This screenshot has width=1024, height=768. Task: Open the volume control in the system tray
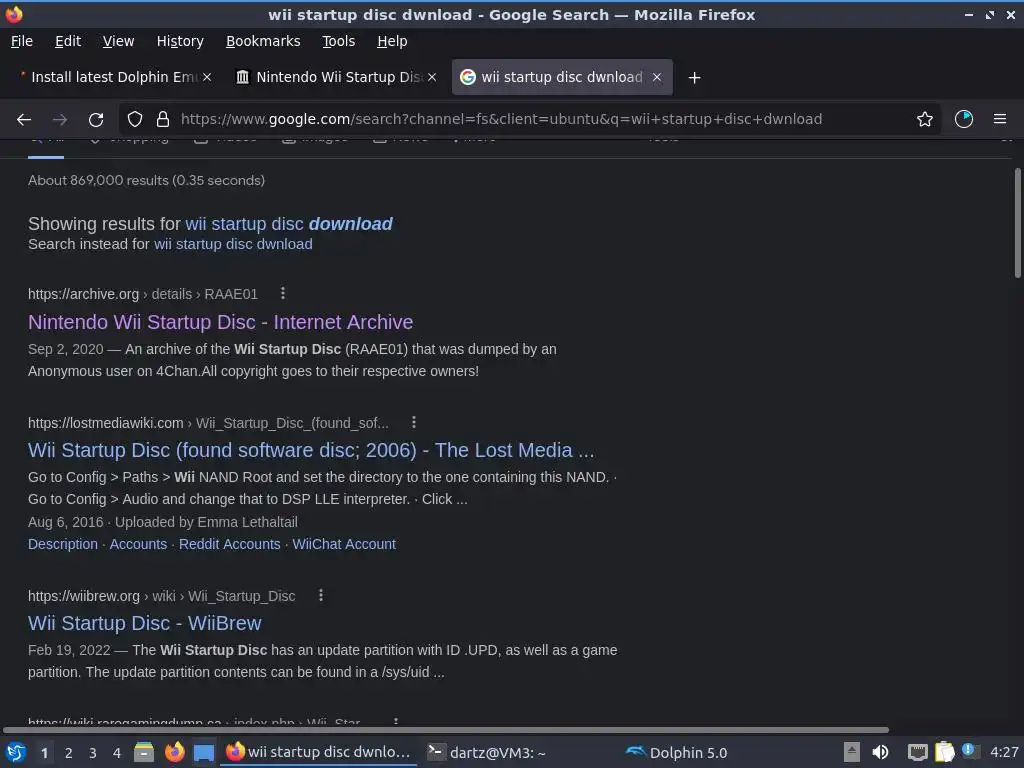tap(880, 752)
